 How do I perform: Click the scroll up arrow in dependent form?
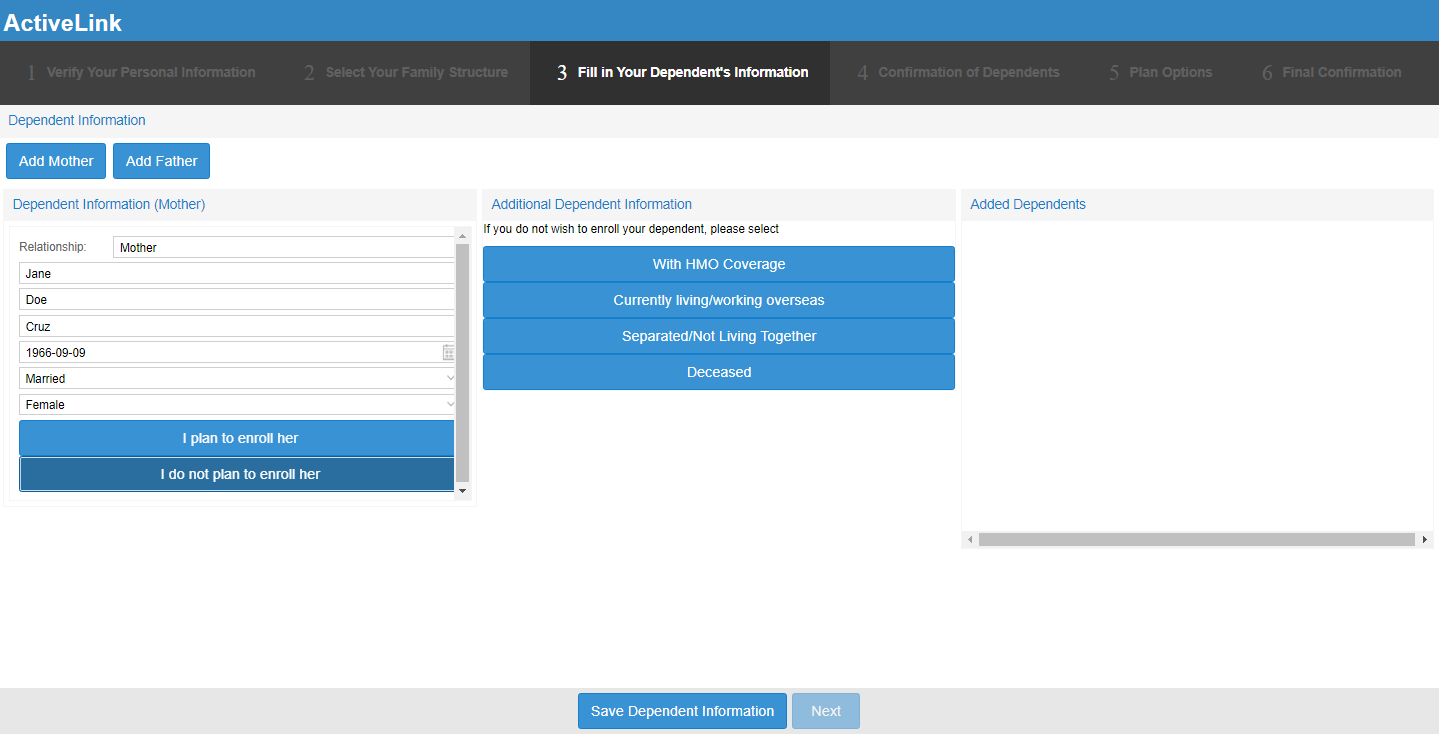(x=462, y=236)
